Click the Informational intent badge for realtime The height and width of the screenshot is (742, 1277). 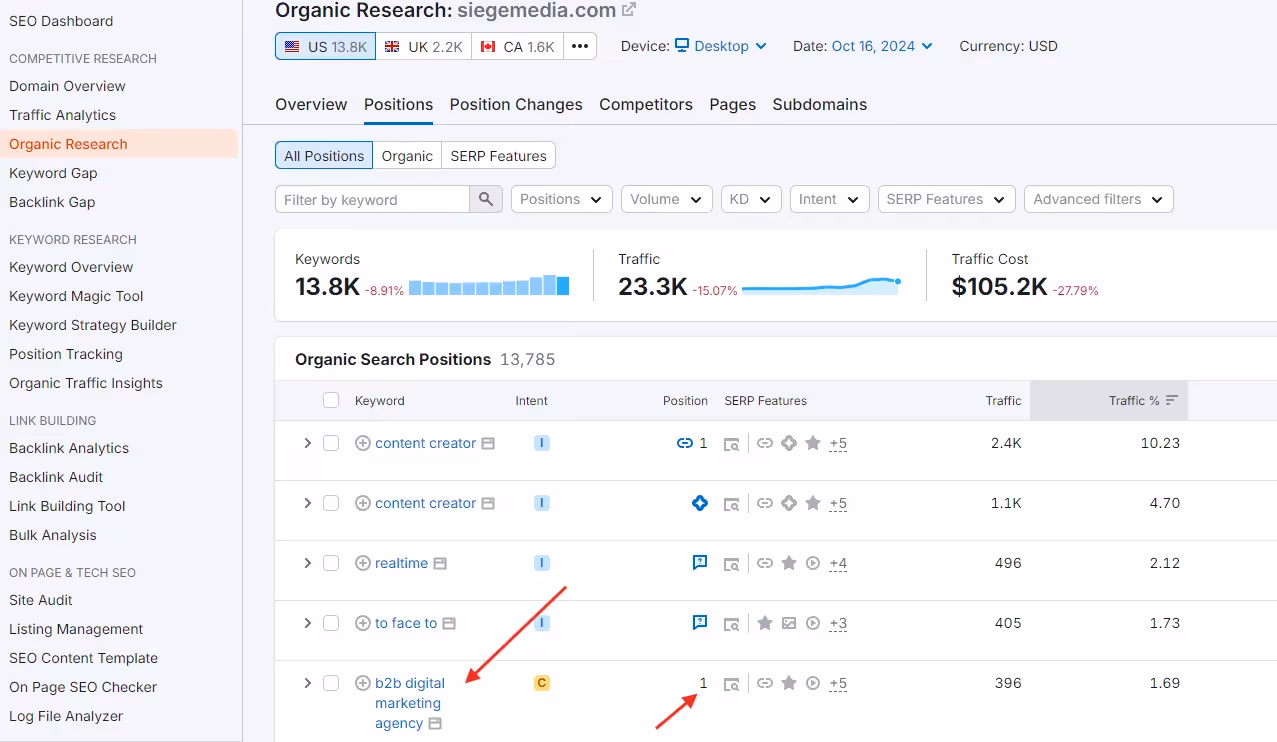(542, 563)
